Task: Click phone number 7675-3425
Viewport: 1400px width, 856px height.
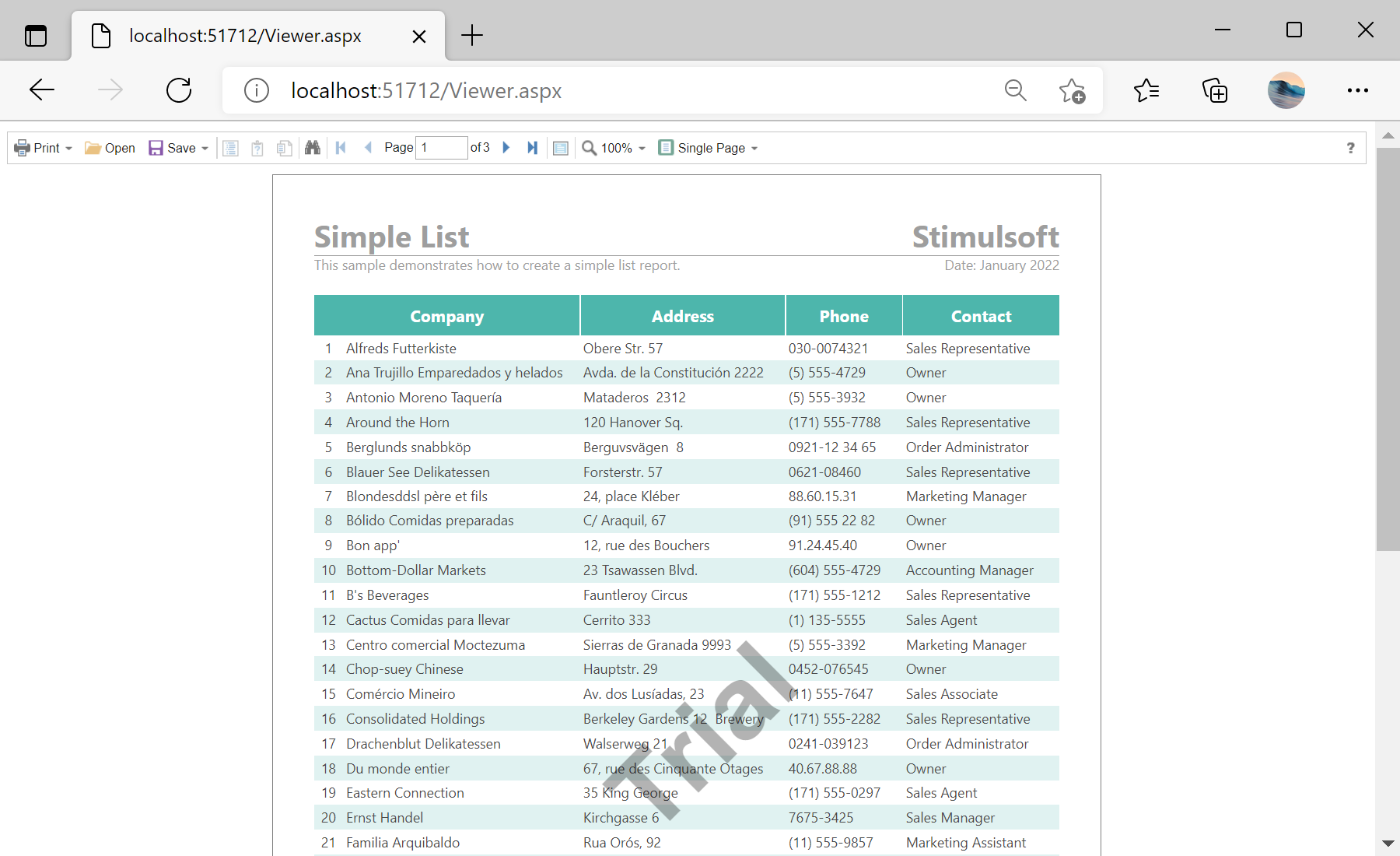Action: [x=821, y=818]
